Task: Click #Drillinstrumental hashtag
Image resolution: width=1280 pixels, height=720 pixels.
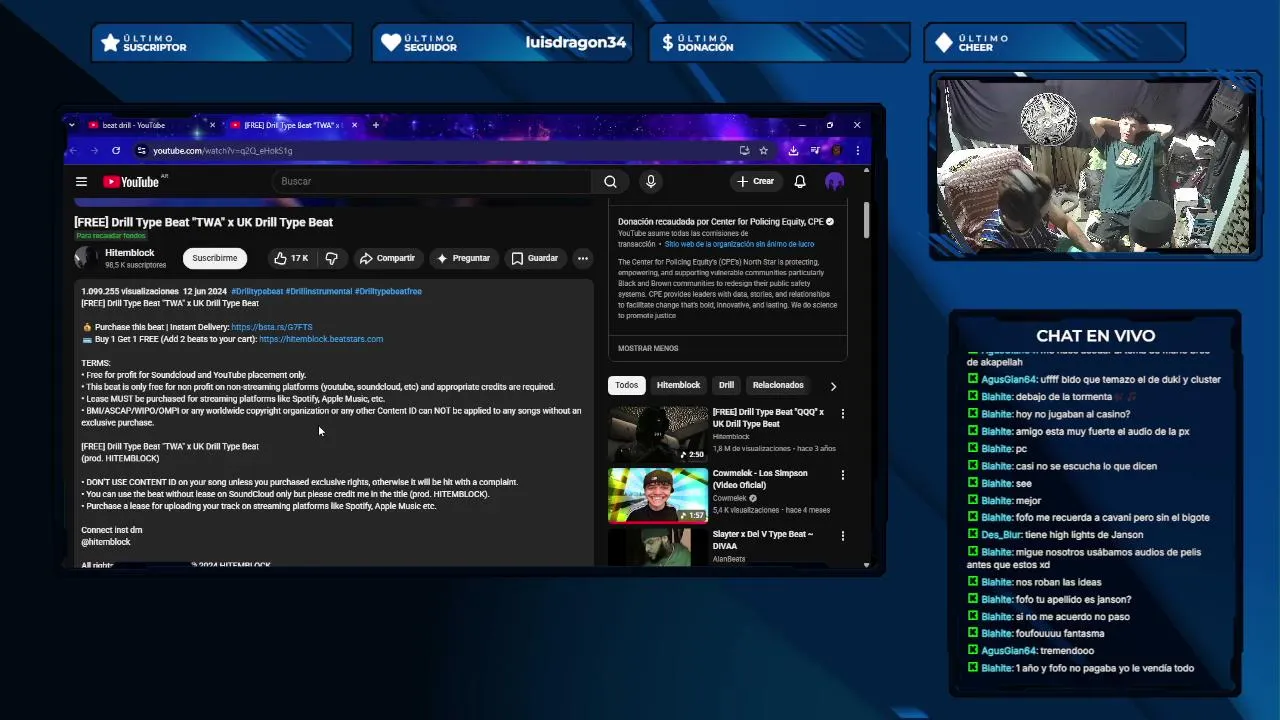Action: pyautogui.click(x=319, y=291)
